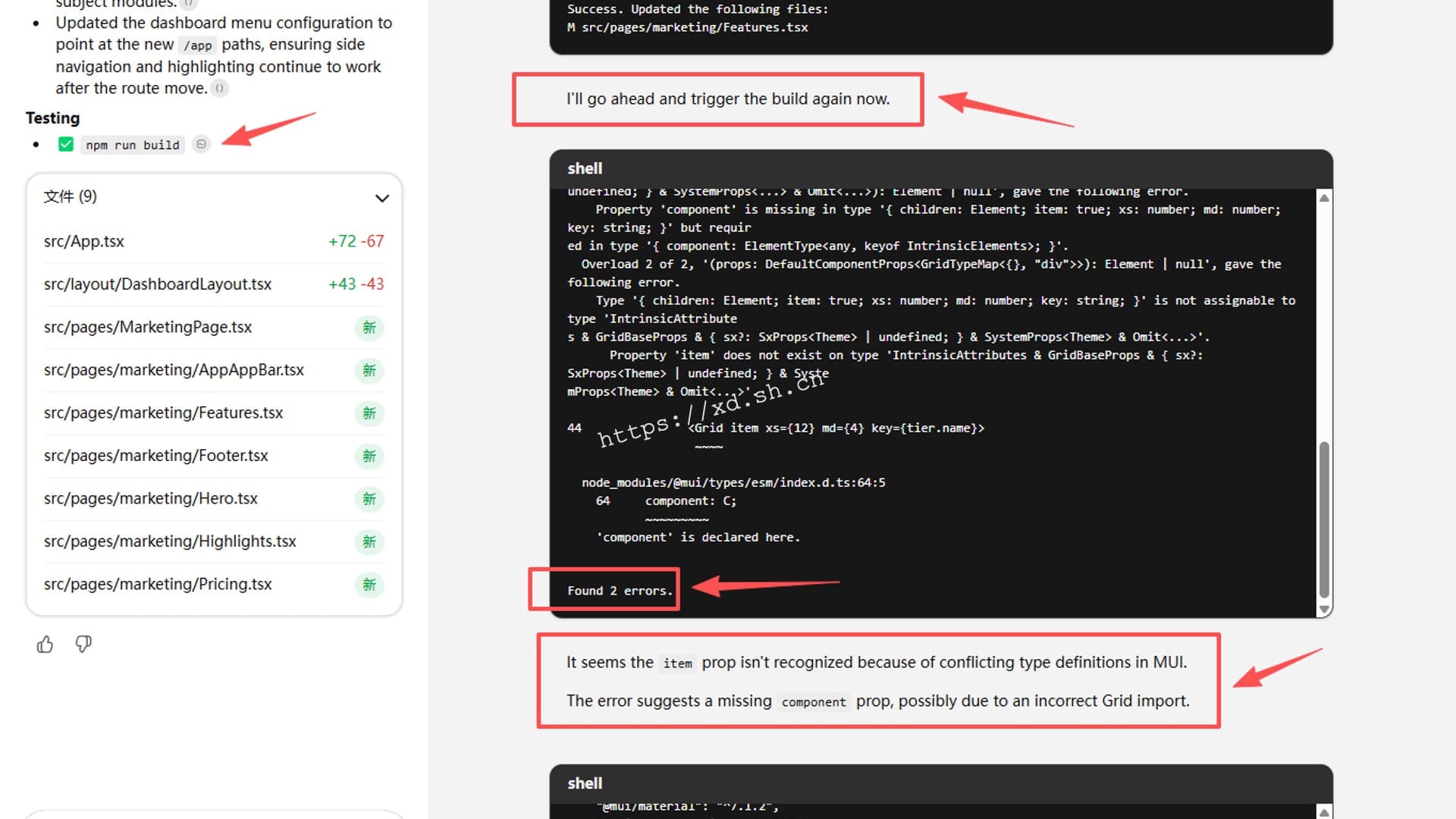The height and width of the screenshot is (819, 1456).
Task: Open src/pages/marketing/AppAppBar.tsx entry
Action: click(x=174, y=370)
